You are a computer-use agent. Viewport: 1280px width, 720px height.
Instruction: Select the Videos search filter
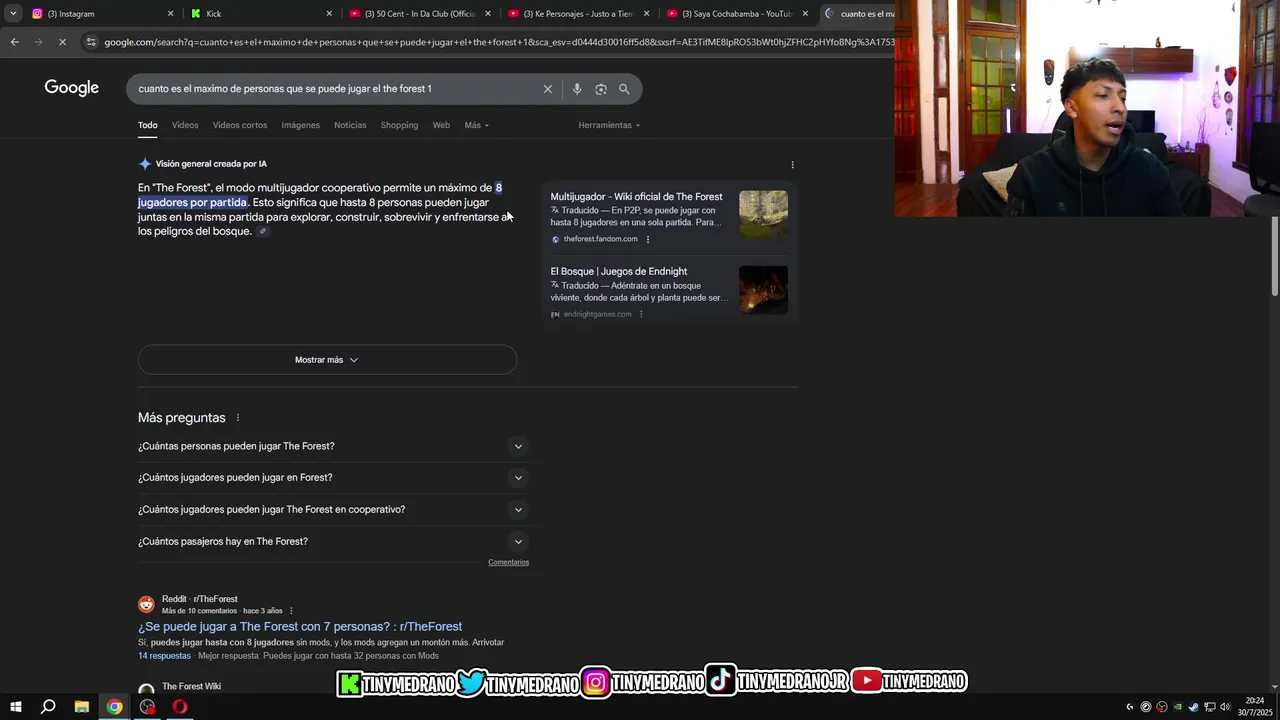click(x=185, y=125)
